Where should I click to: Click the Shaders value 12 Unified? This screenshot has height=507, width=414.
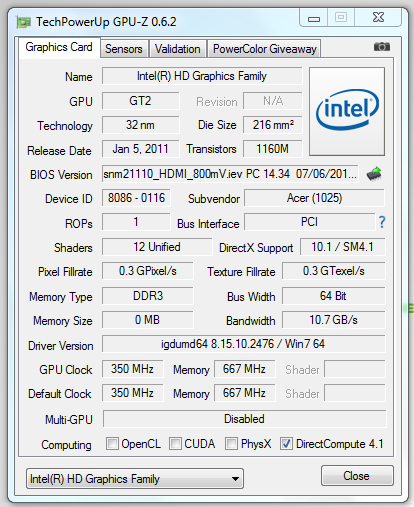(x=157, y=247)
